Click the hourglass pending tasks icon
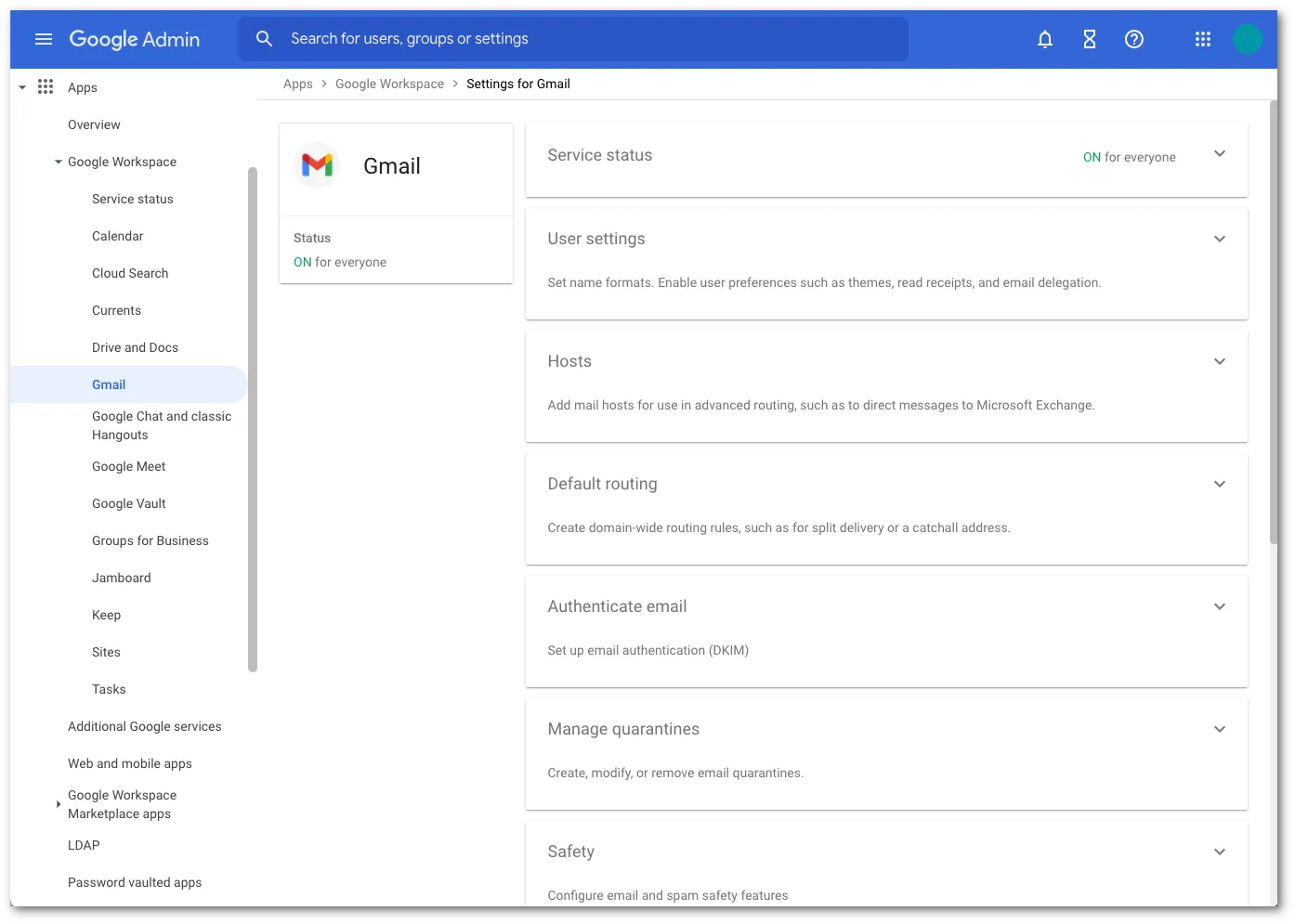This screenshot has width=1295, height=924. (x=1089, y=39)
